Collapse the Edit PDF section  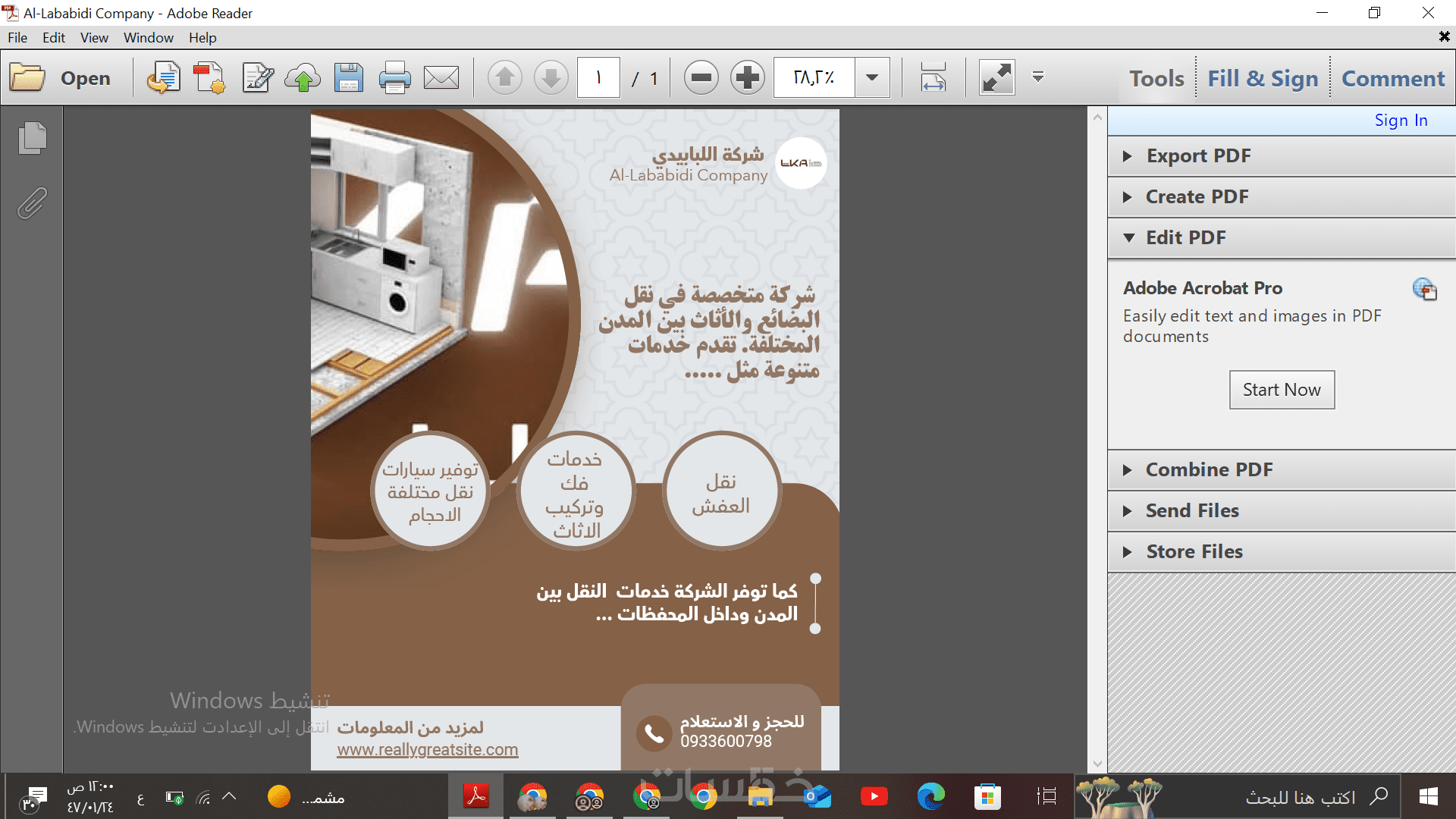(x=1185, y=238)
